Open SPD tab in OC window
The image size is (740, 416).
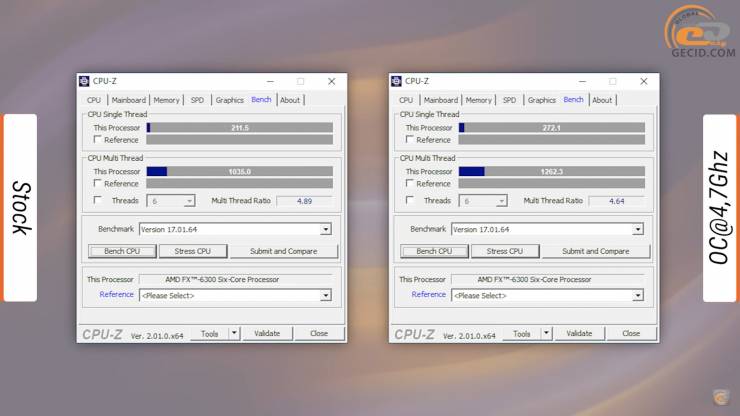pos(509,100)
